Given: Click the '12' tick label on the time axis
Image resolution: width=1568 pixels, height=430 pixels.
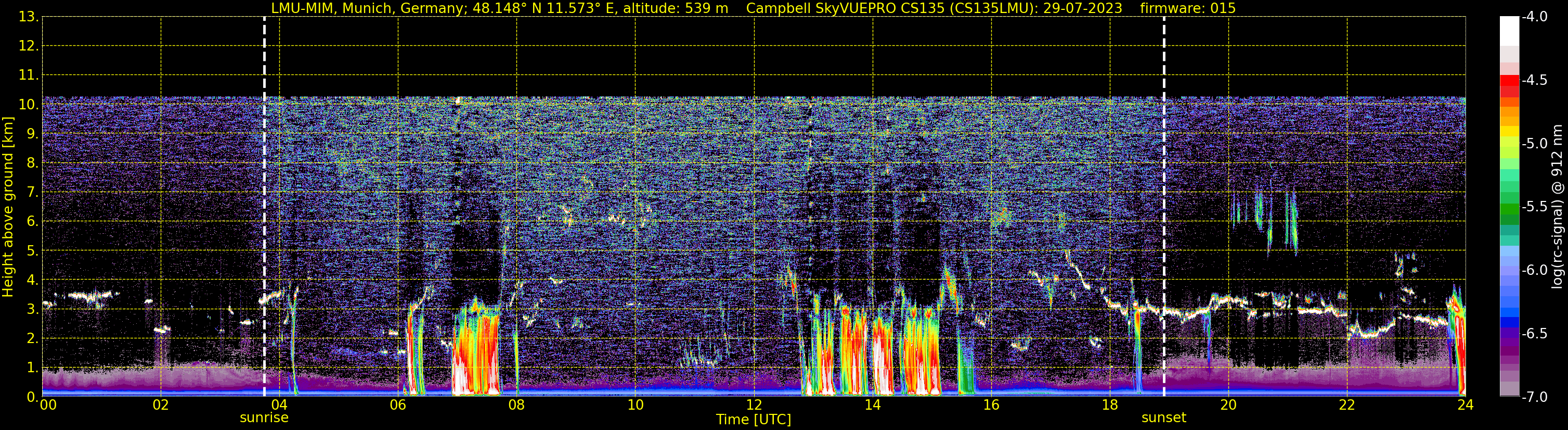Looking at the screenshot, I should (x=754, y=406).
